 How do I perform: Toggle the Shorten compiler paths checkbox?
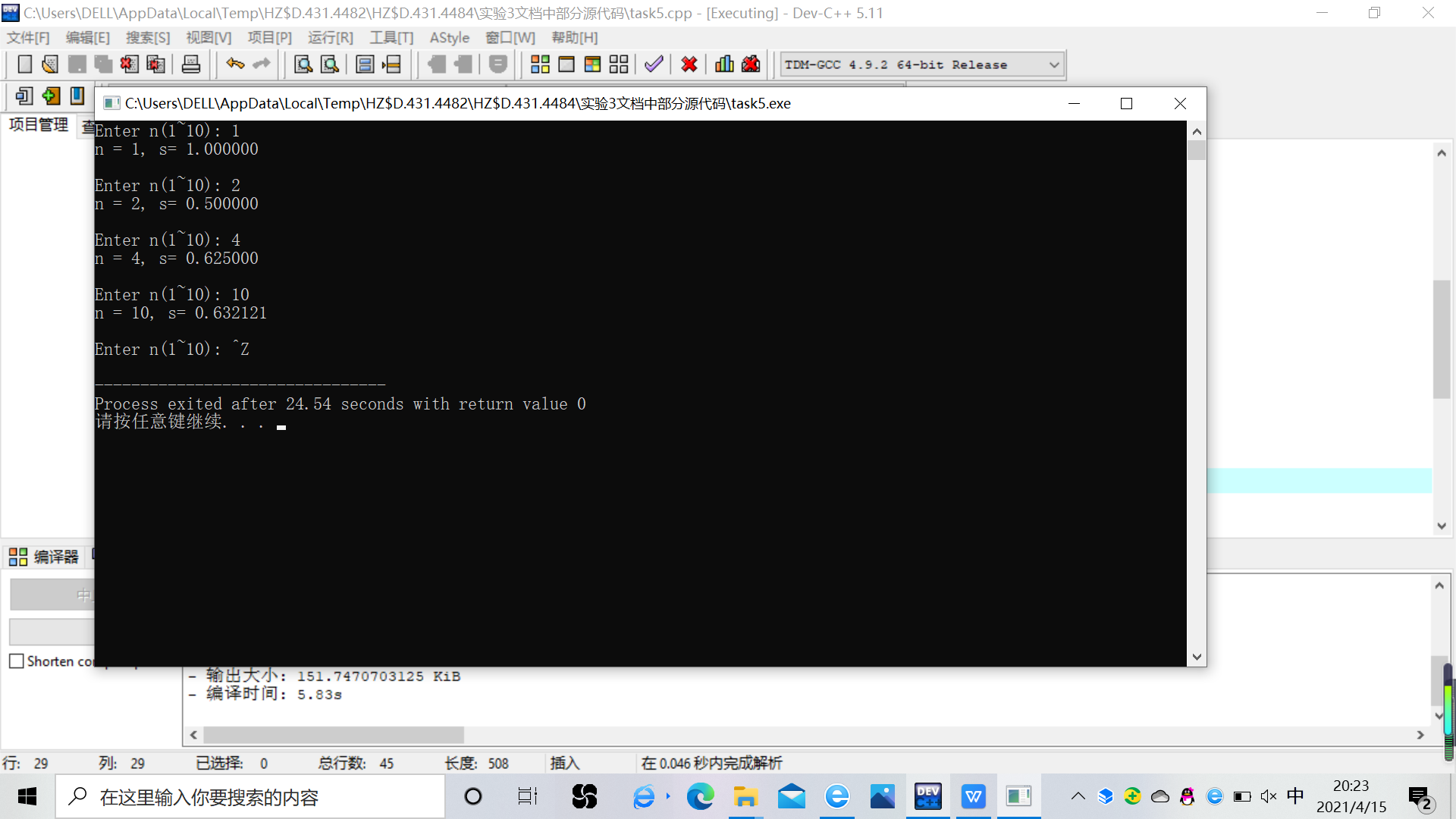(x=17, y=661)
